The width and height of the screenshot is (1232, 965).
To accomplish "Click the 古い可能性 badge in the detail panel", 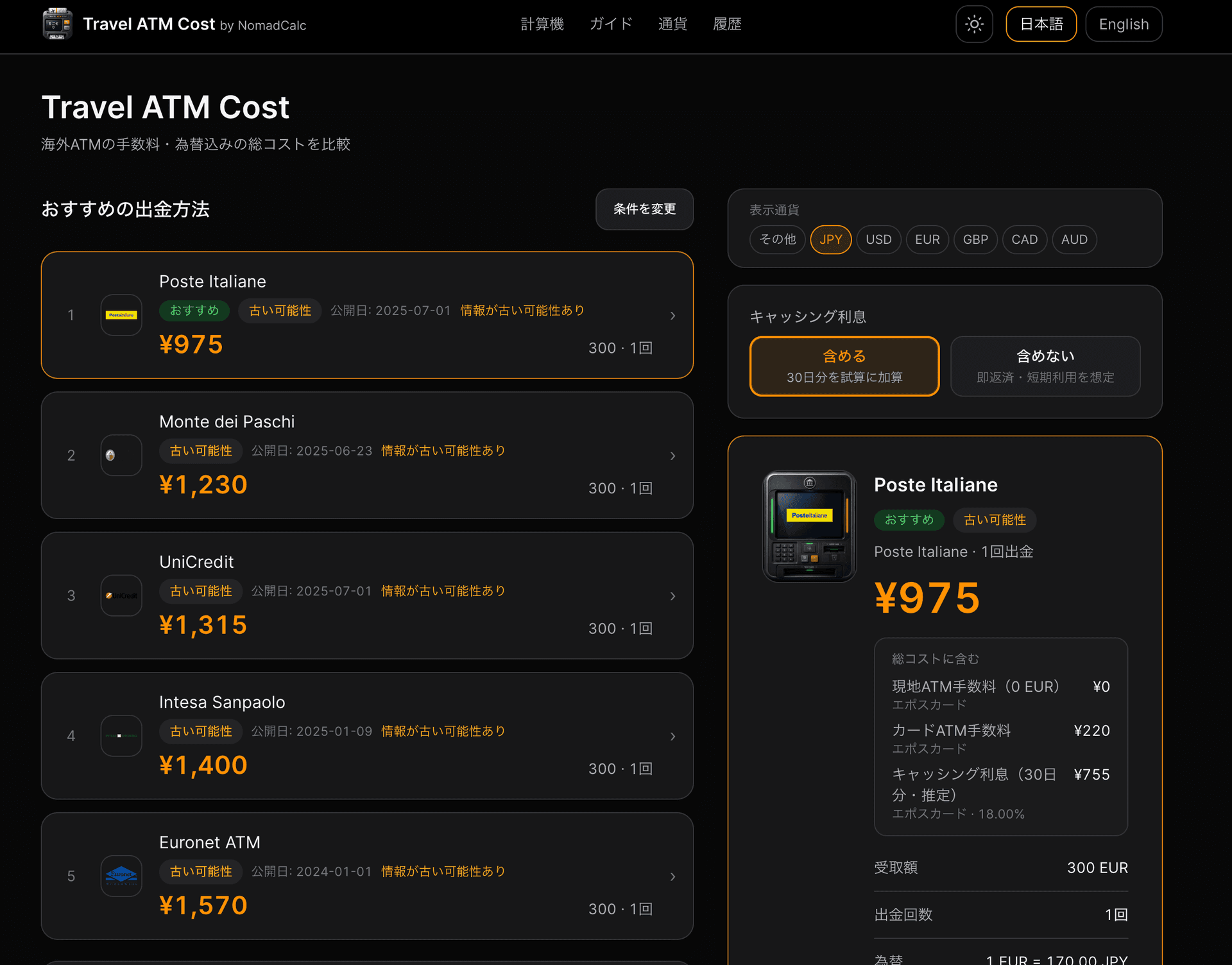I will coord(995,520).
